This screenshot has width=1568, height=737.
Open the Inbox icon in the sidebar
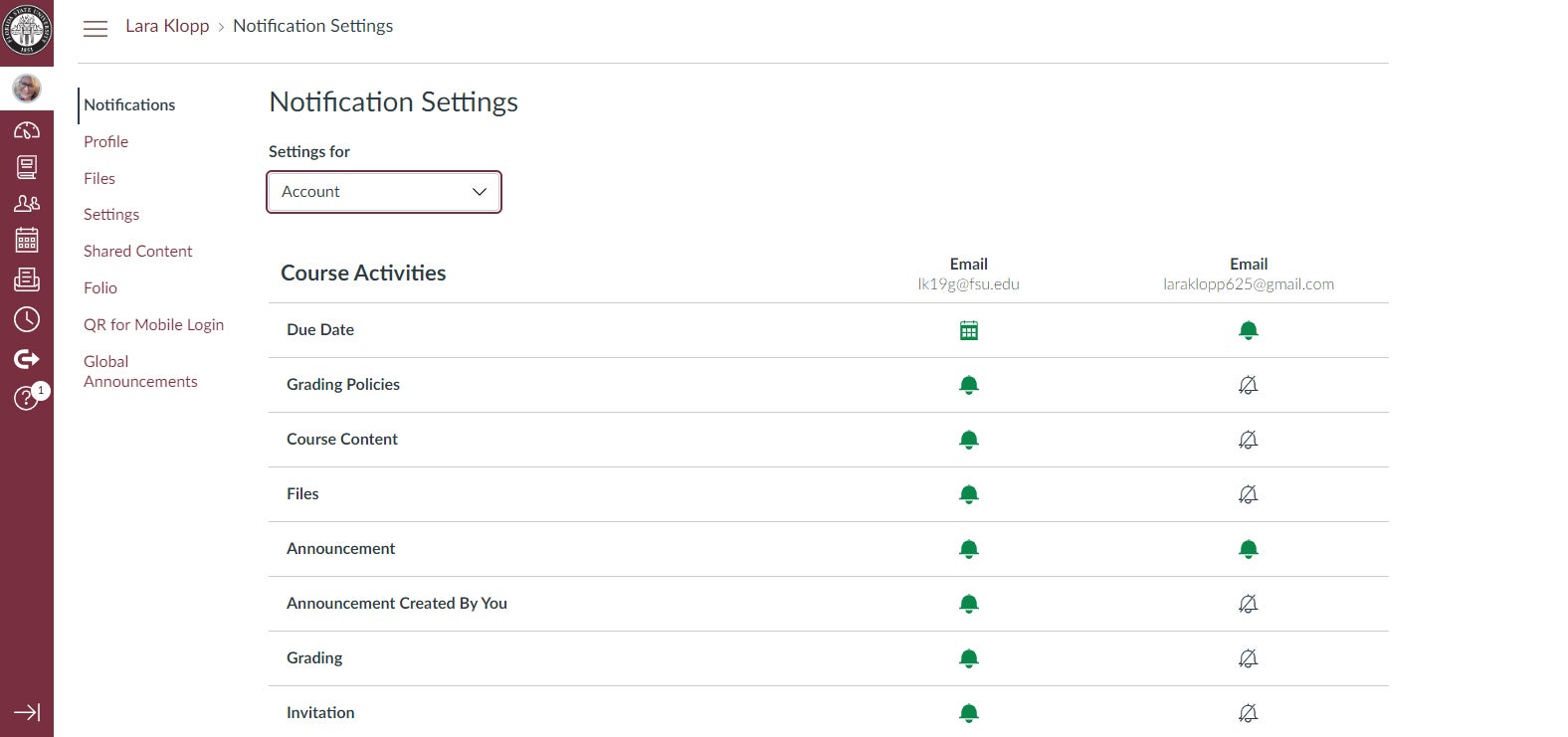point(27,279)
